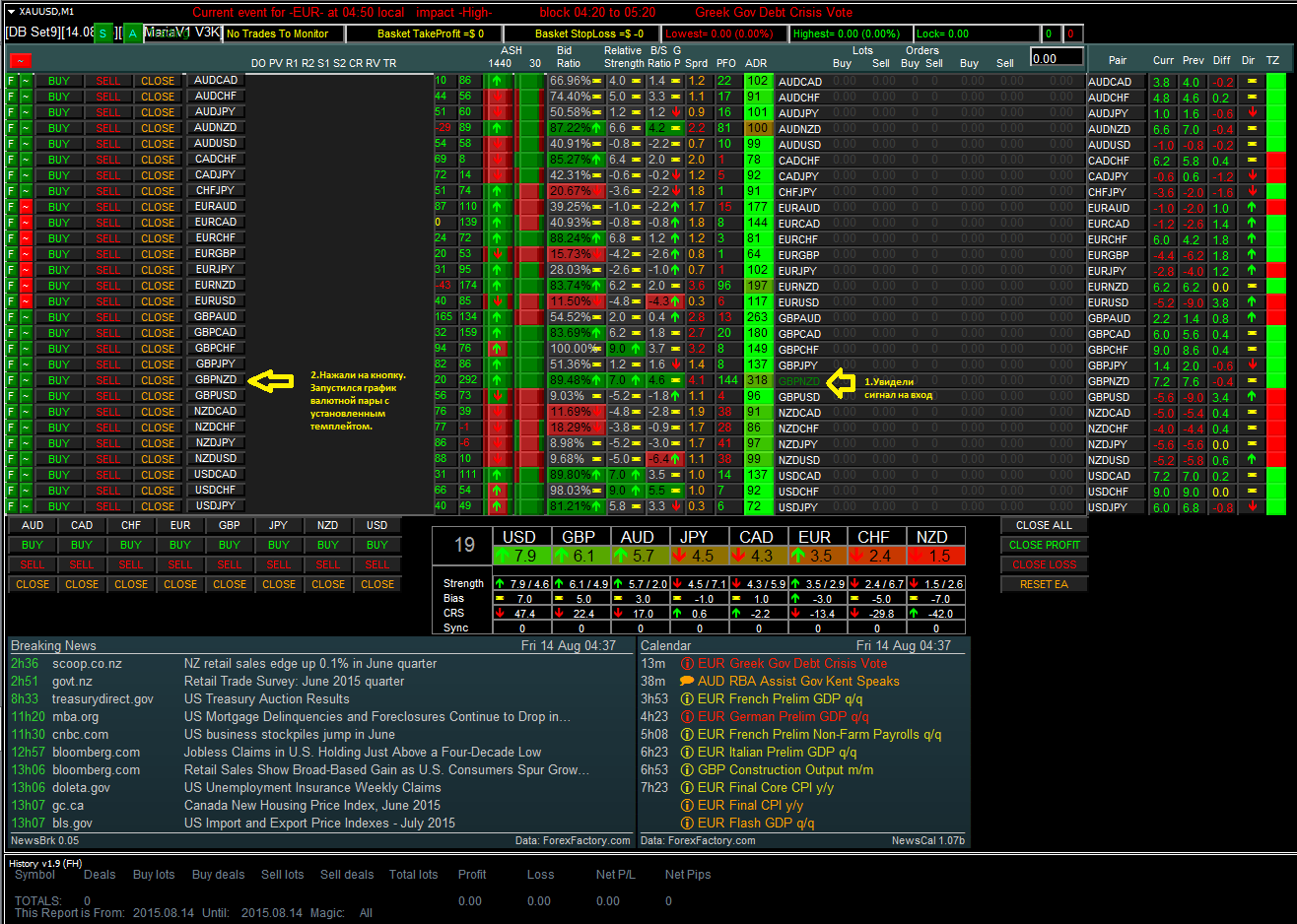Click the info icon beside EUR German Prelim GDP
Screen dimensions: 1297x924
pyautogui.click(x=688, y=716)
